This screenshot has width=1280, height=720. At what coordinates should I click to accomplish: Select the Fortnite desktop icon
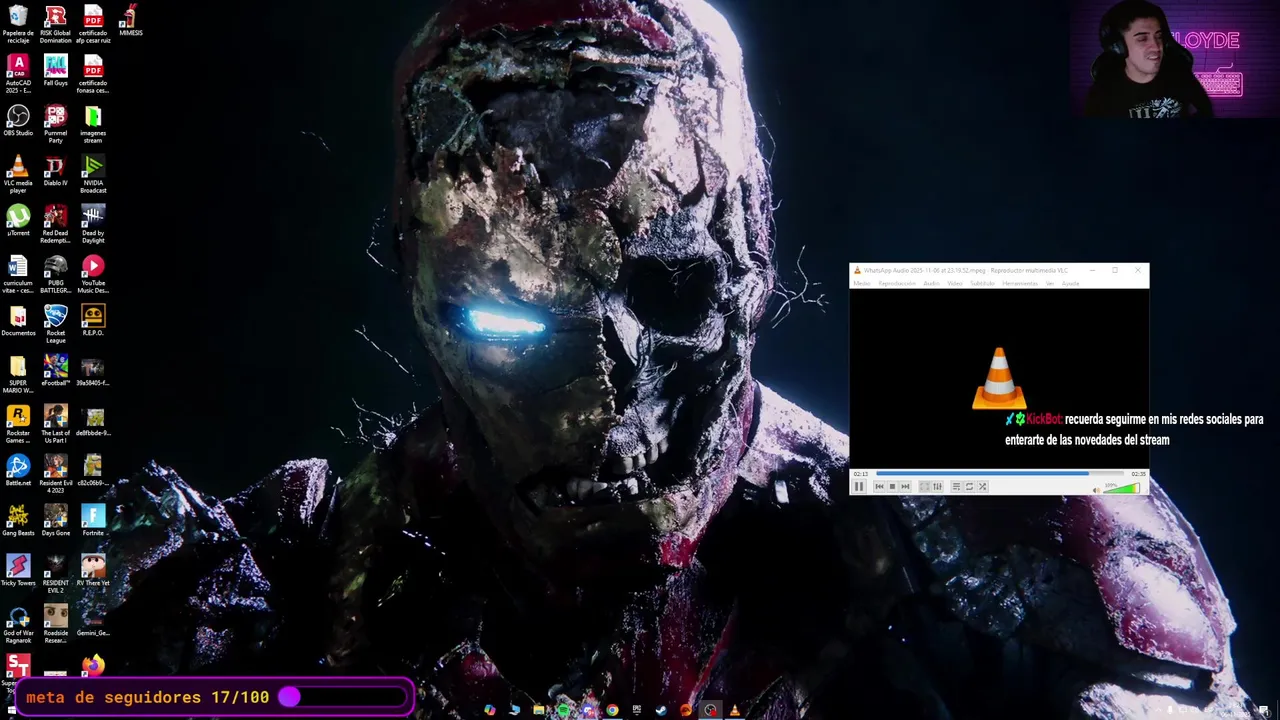coord(93,520)
